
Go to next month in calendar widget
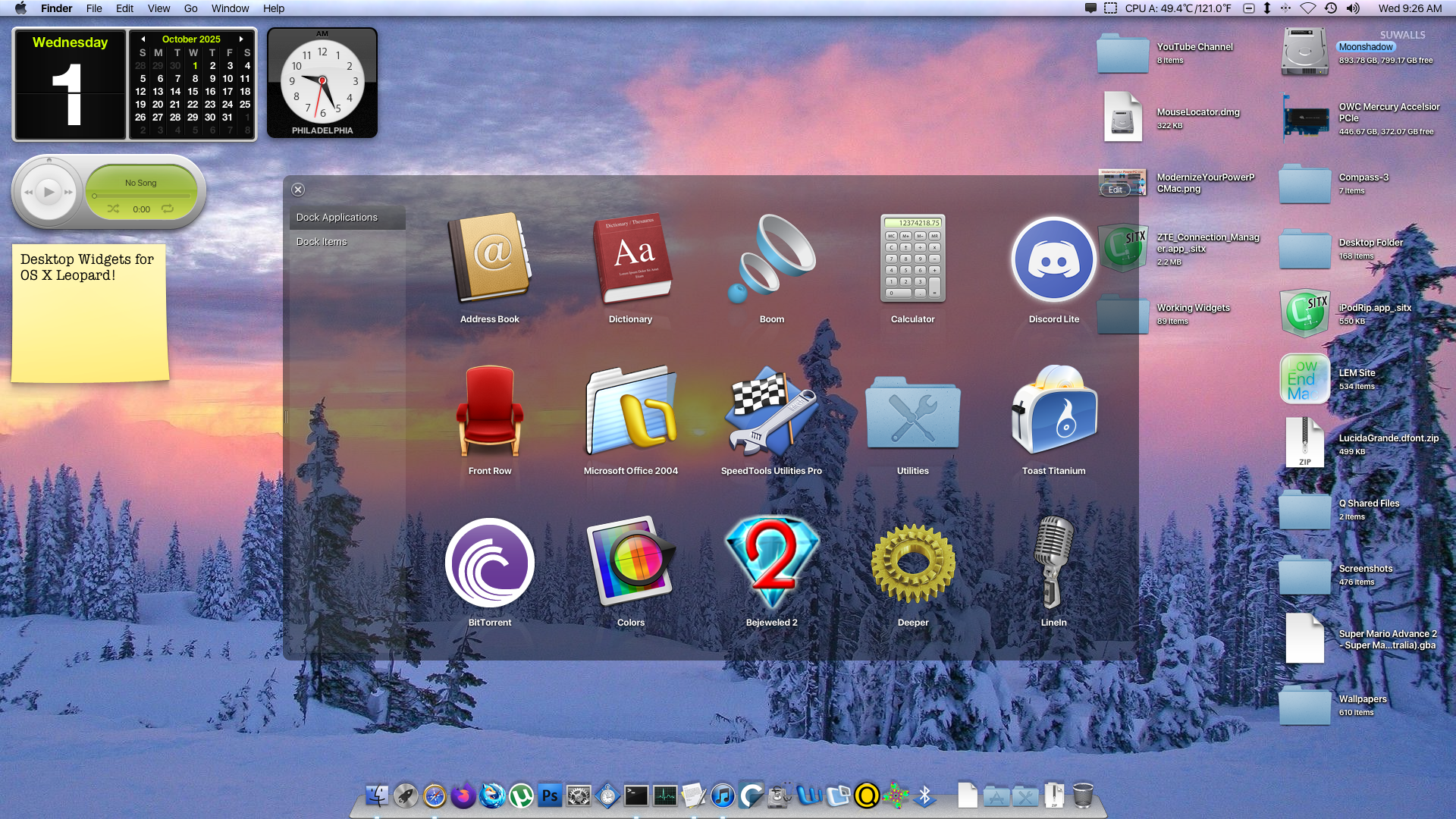tap(241, 39)
